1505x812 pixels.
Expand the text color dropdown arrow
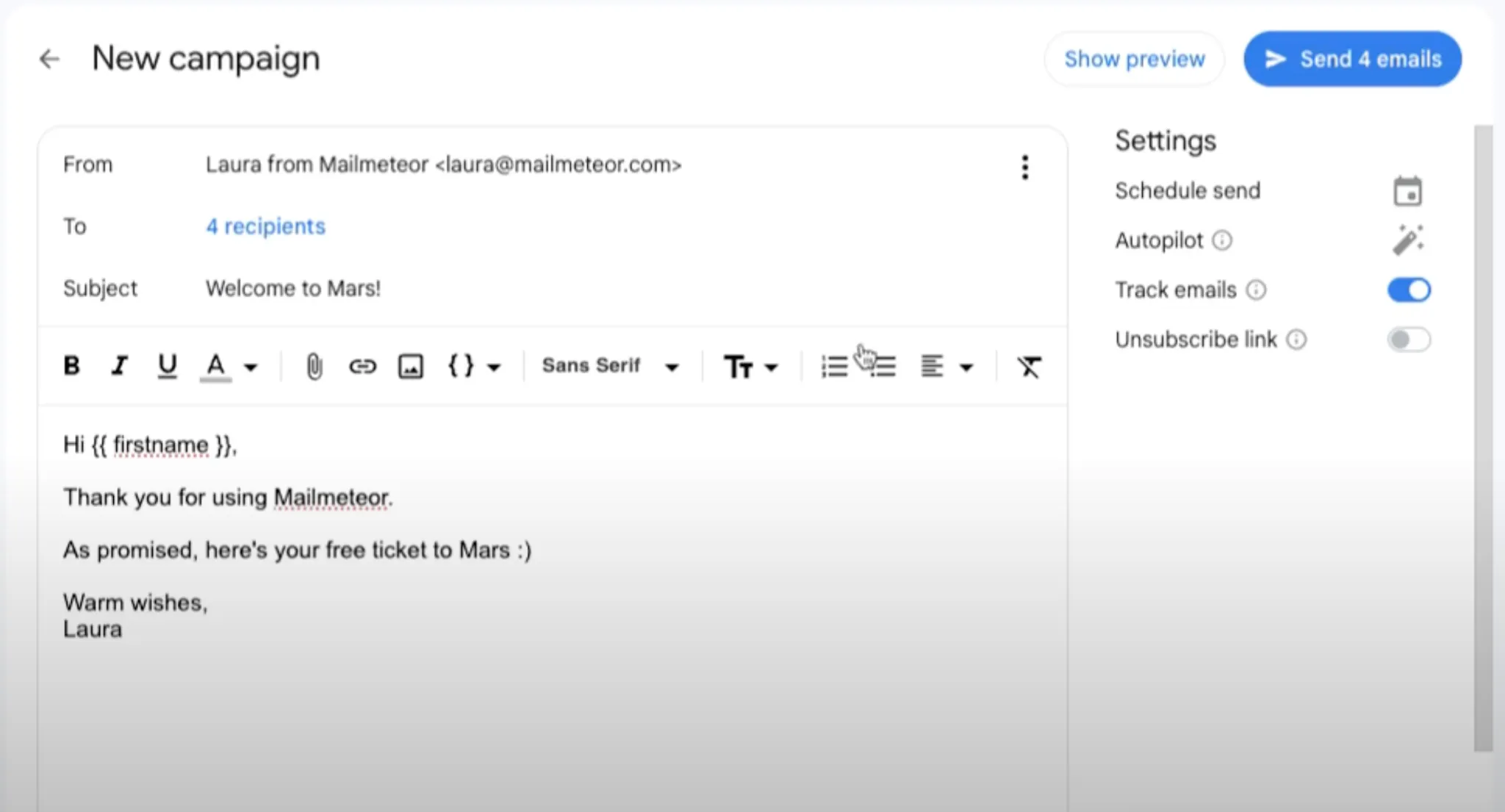tap(251, 367)
